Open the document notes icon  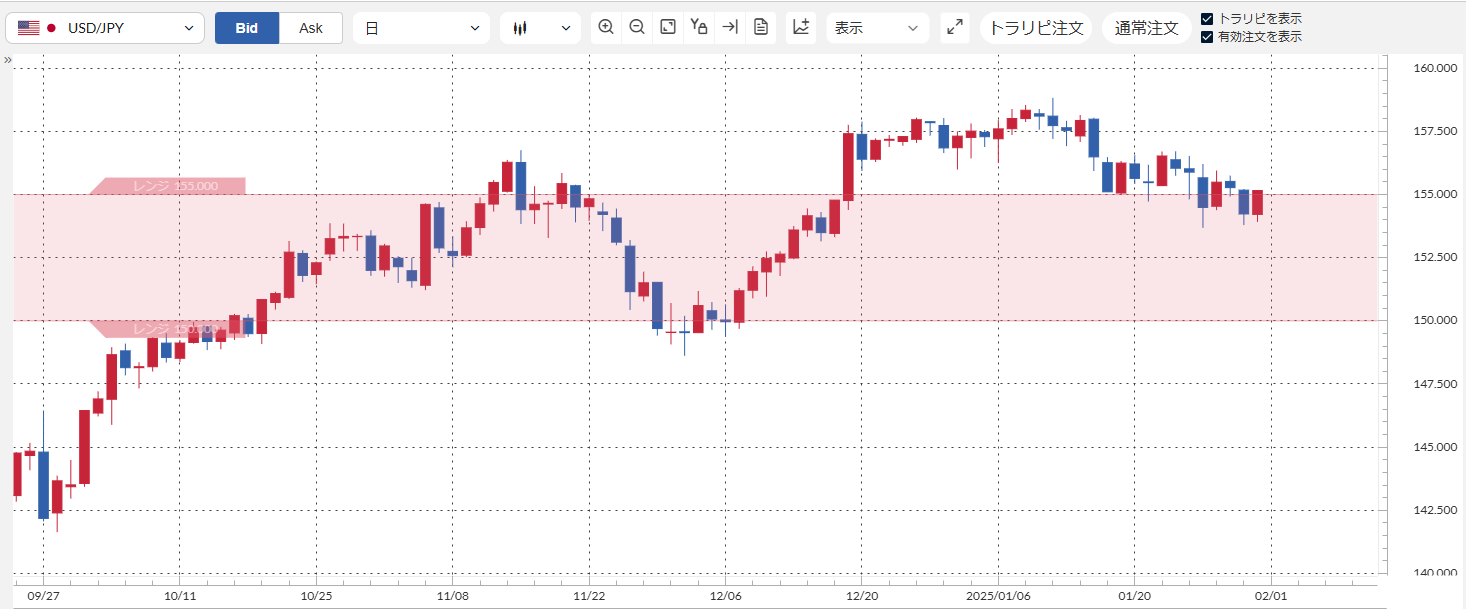(x=761, y=27)
